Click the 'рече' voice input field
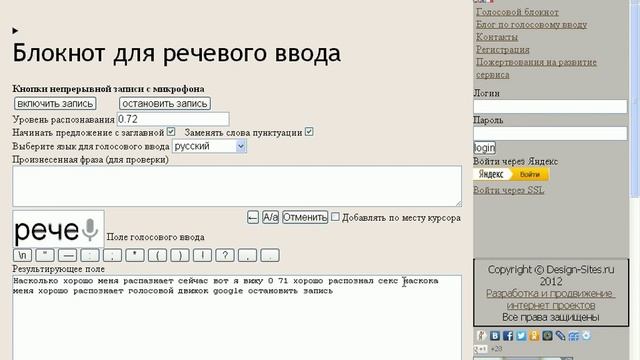640x360 pixels. click(x=58, y=229)
